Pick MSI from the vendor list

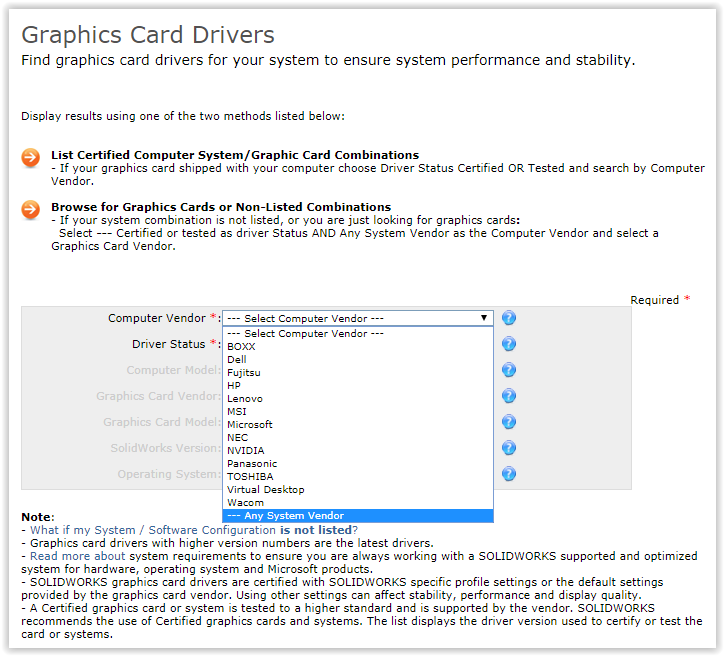(x=358, y=411)
